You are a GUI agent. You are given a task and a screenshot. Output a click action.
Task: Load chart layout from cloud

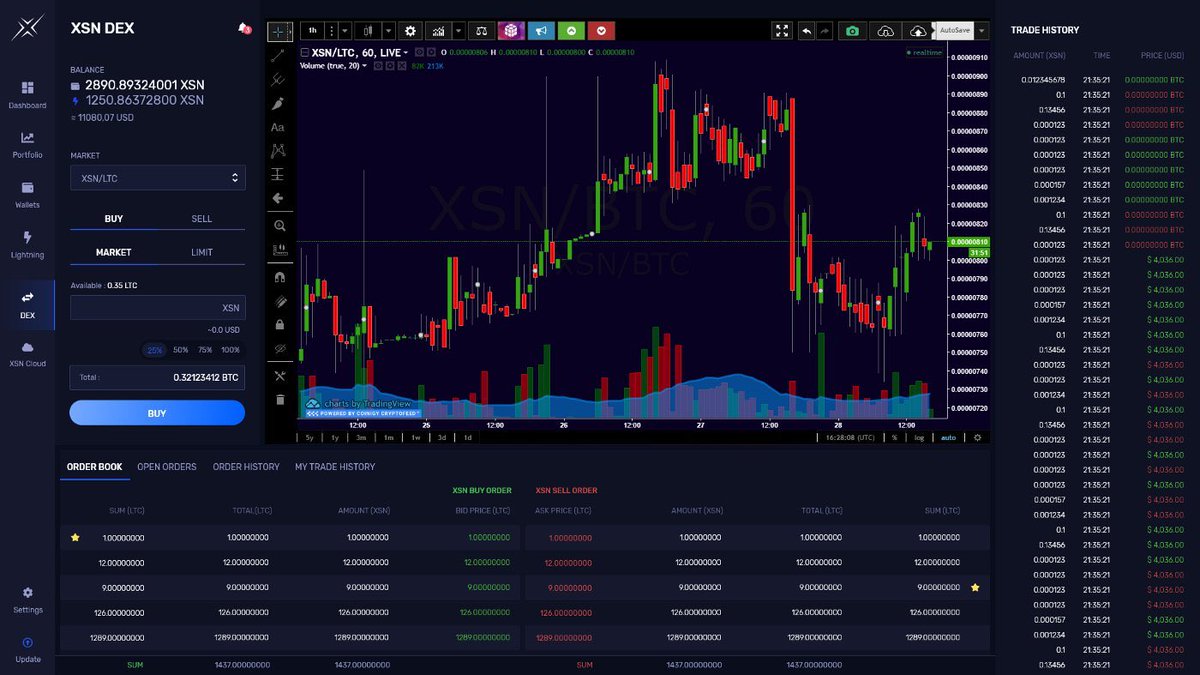coord(885,31)
